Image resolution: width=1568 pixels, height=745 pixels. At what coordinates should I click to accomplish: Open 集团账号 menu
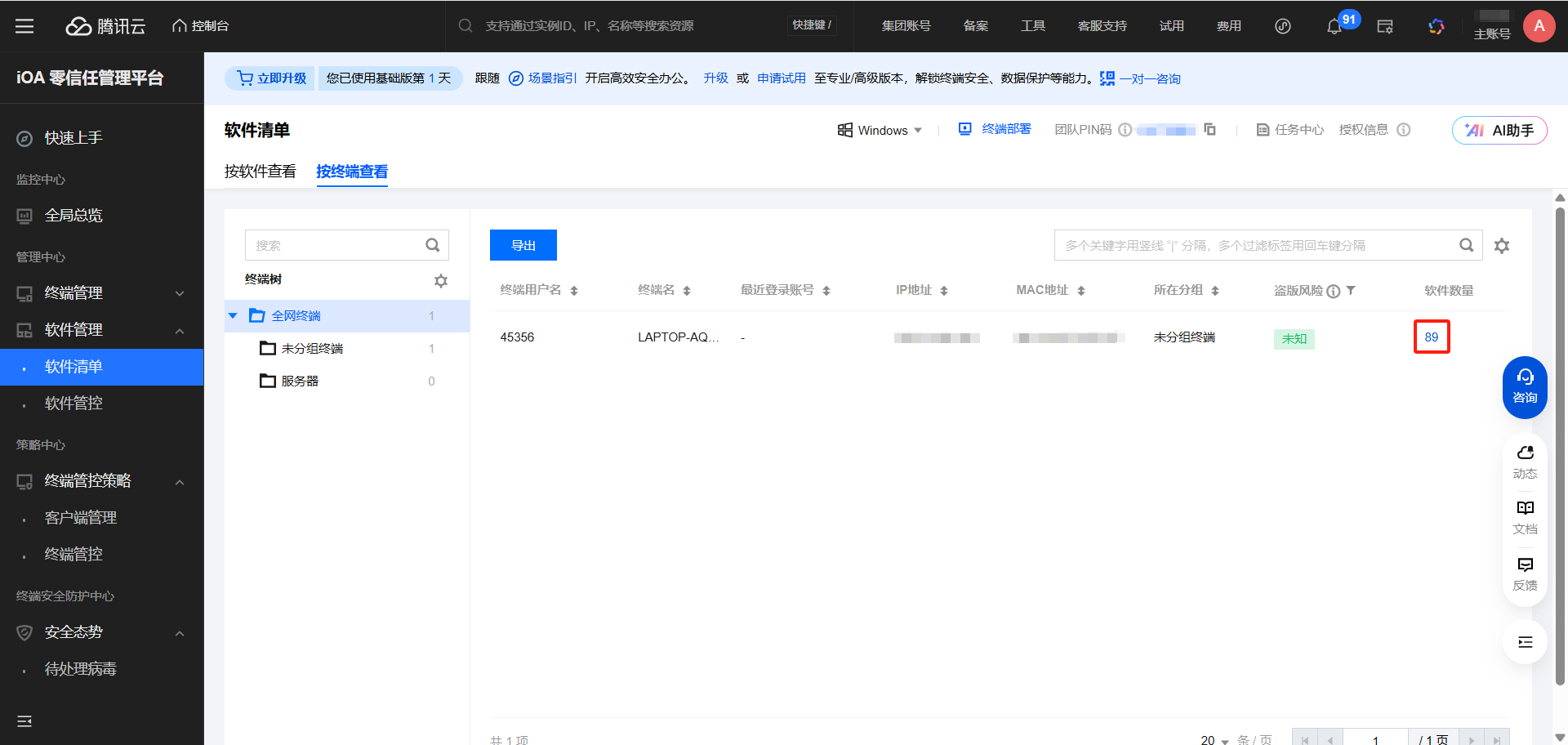906,26
